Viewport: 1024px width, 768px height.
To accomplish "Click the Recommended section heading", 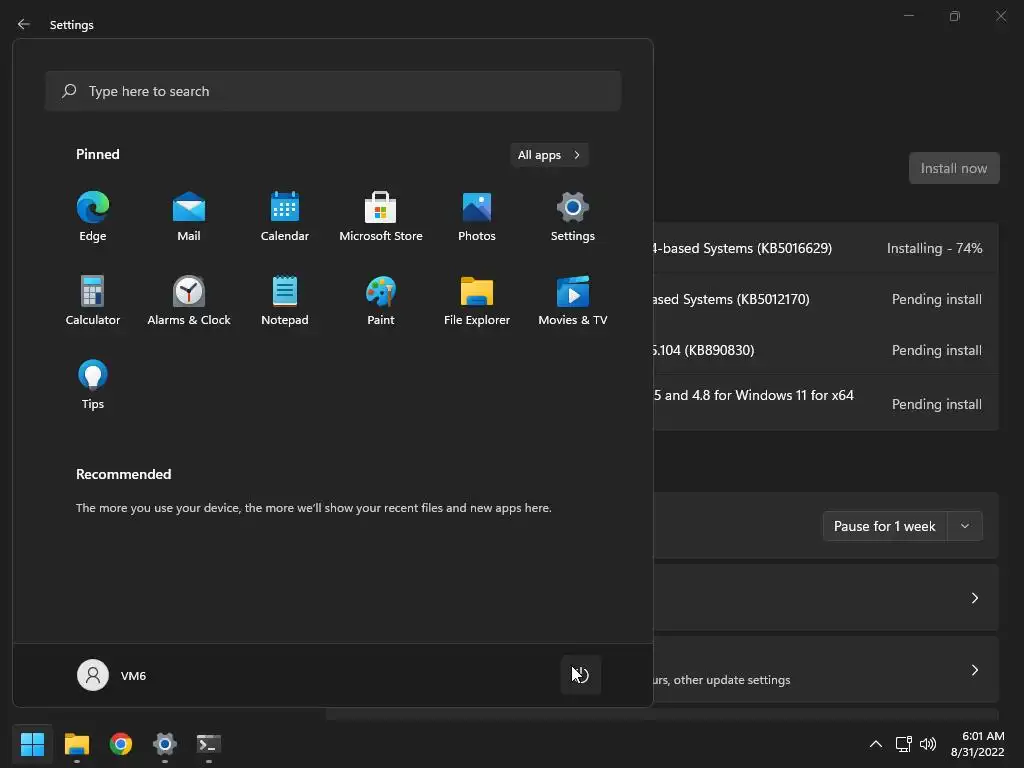I will [x=123, y=474].
